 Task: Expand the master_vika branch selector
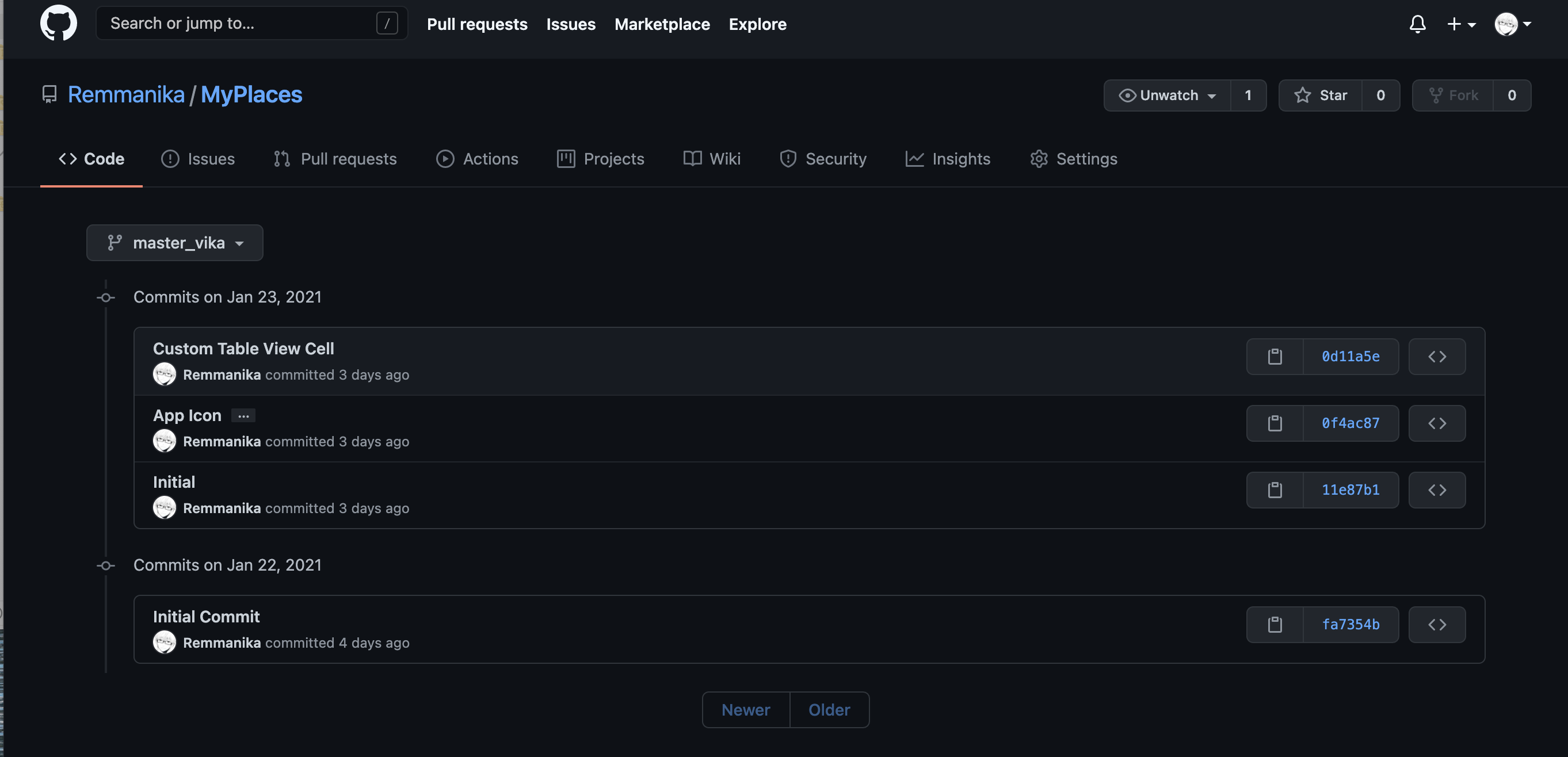(175, 243)
